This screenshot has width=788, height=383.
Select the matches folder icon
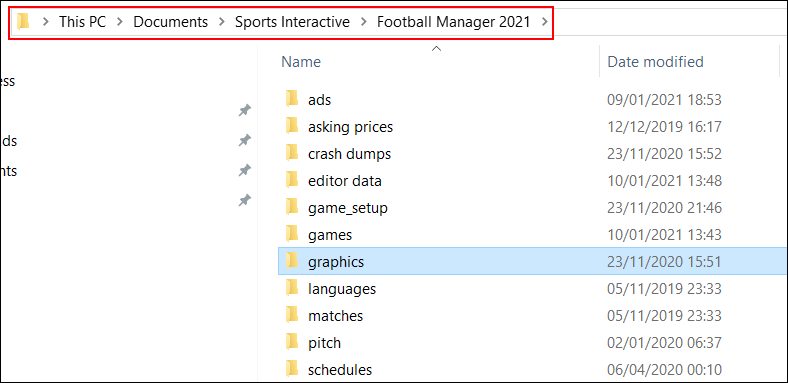click(292, 316)
